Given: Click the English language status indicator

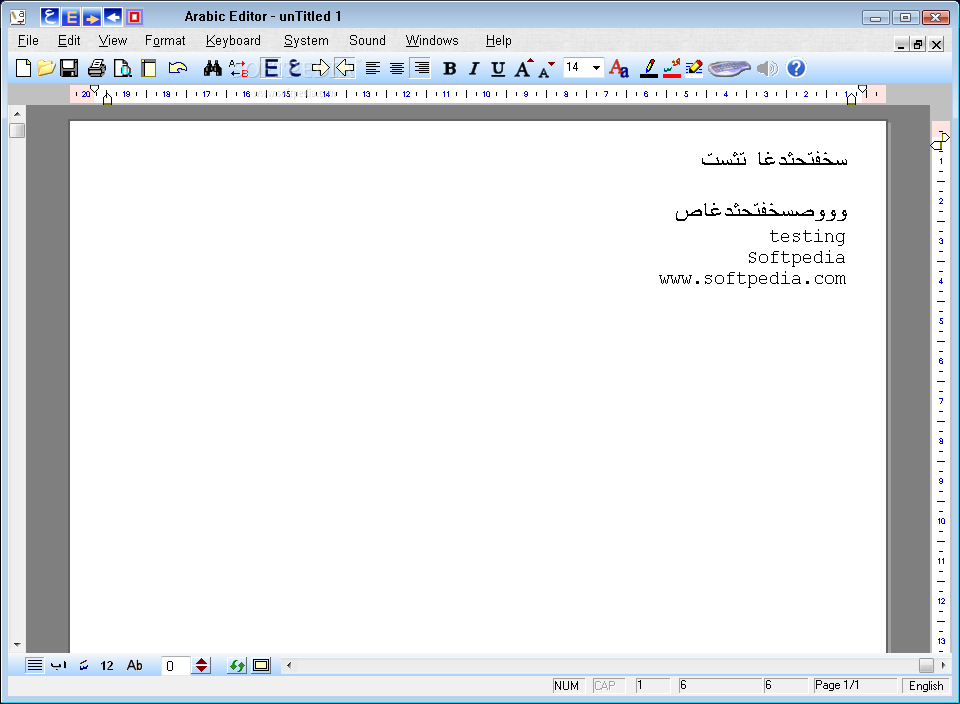Looking at the screenshot, I should (926, 686).
